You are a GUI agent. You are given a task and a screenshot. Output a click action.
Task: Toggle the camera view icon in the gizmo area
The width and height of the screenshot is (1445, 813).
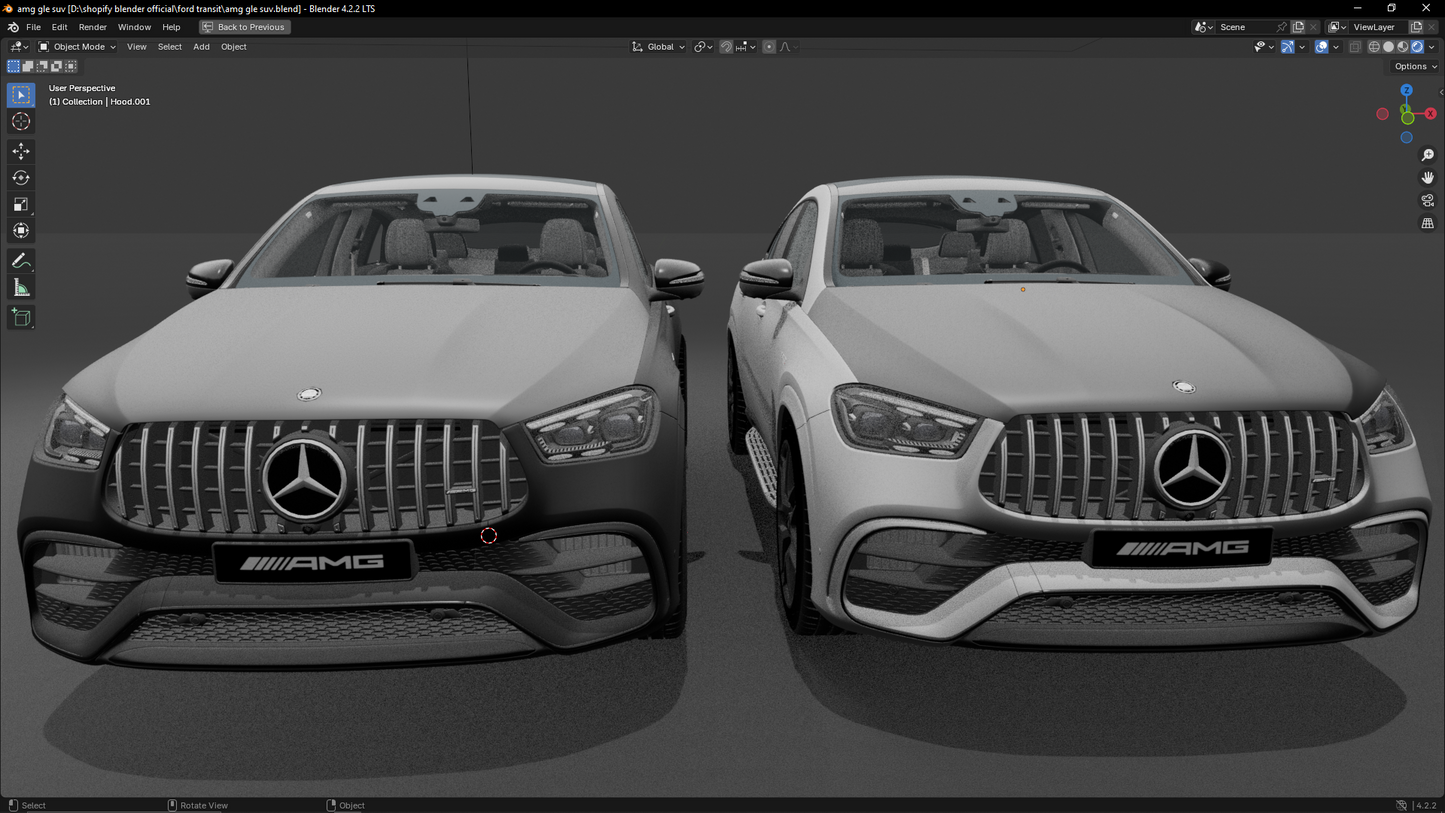(1426, 200)
